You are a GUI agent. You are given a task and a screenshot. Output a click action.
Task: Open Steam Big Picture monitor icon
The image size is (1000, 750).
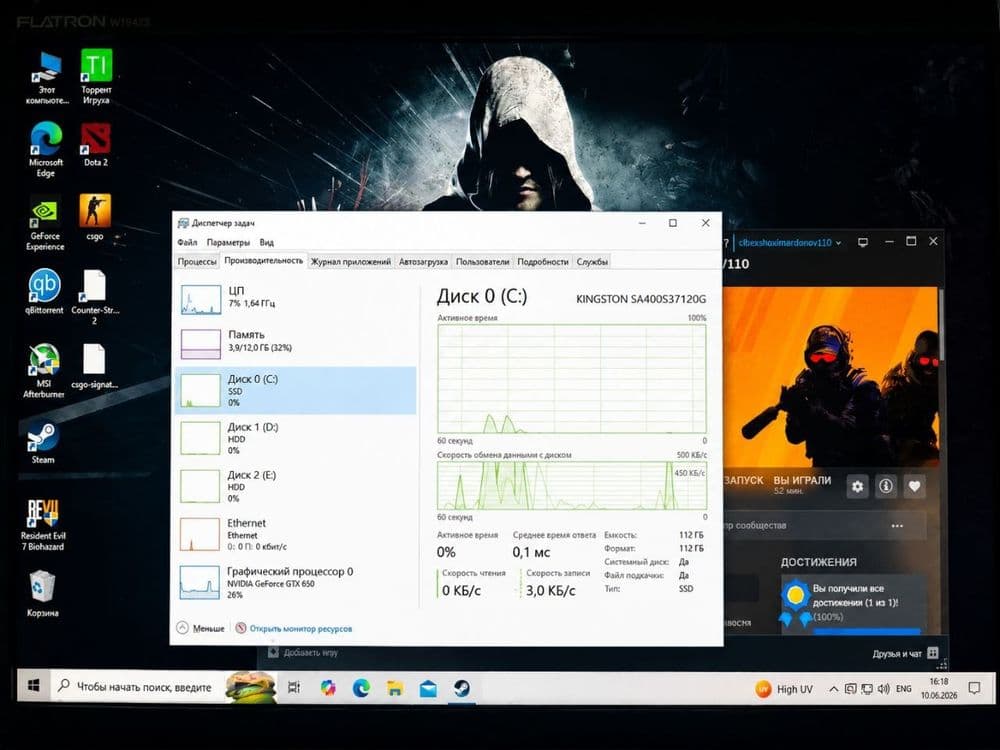pos(863,242)
